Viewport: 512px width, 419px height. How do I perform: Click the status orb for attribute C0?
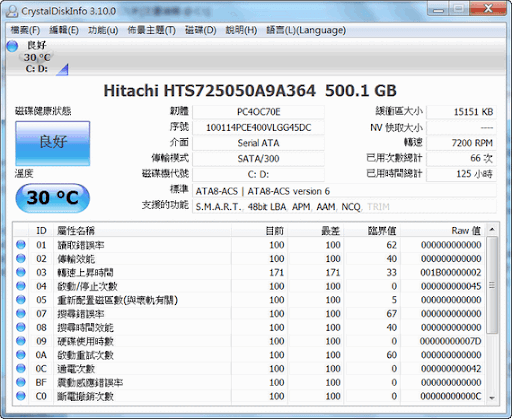(21, 396)
